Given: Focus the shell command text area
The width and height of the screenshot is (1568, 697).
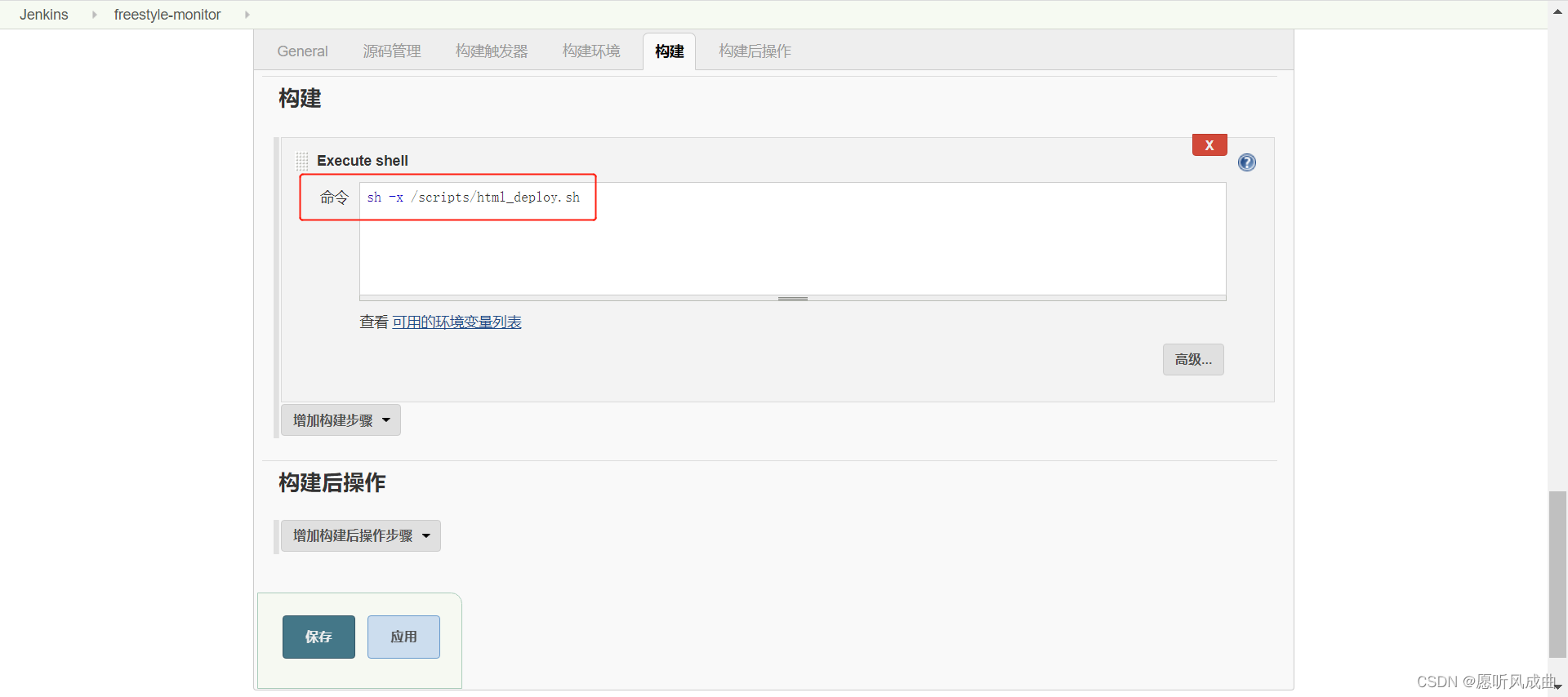Looking at the screenshot, I should pyautogui.click(x=792, y=238).
